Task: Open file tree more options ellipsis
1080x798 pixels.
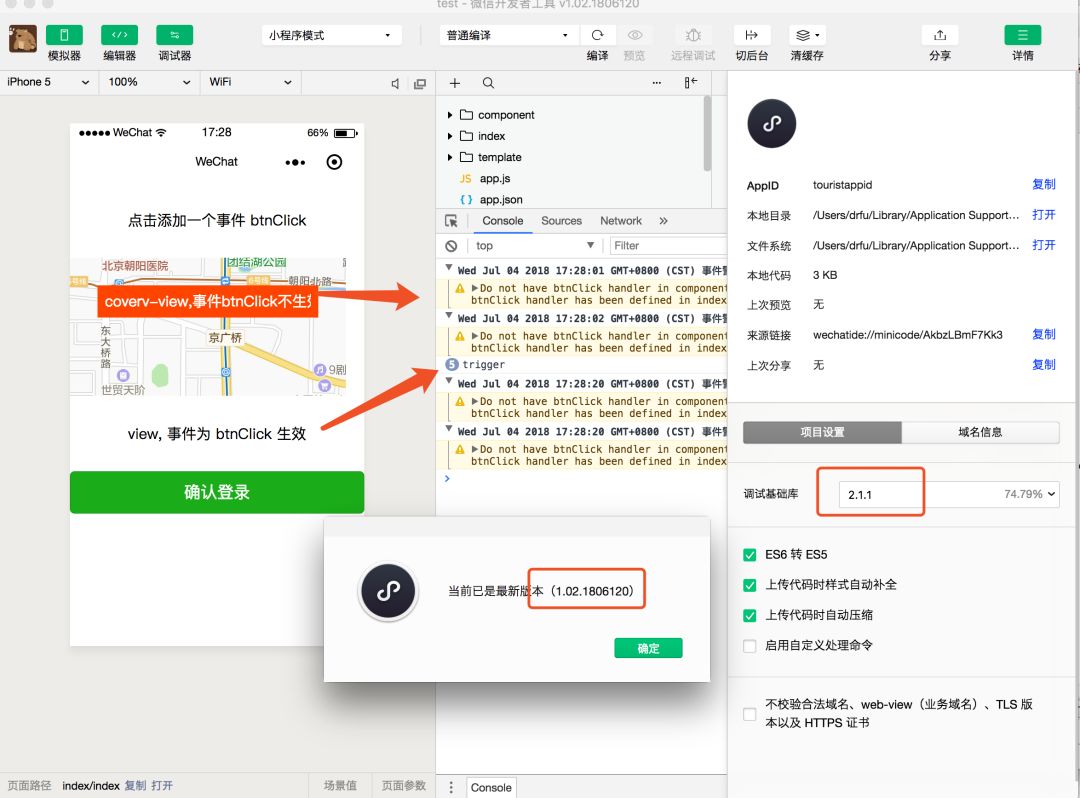Action: (656, 83)
